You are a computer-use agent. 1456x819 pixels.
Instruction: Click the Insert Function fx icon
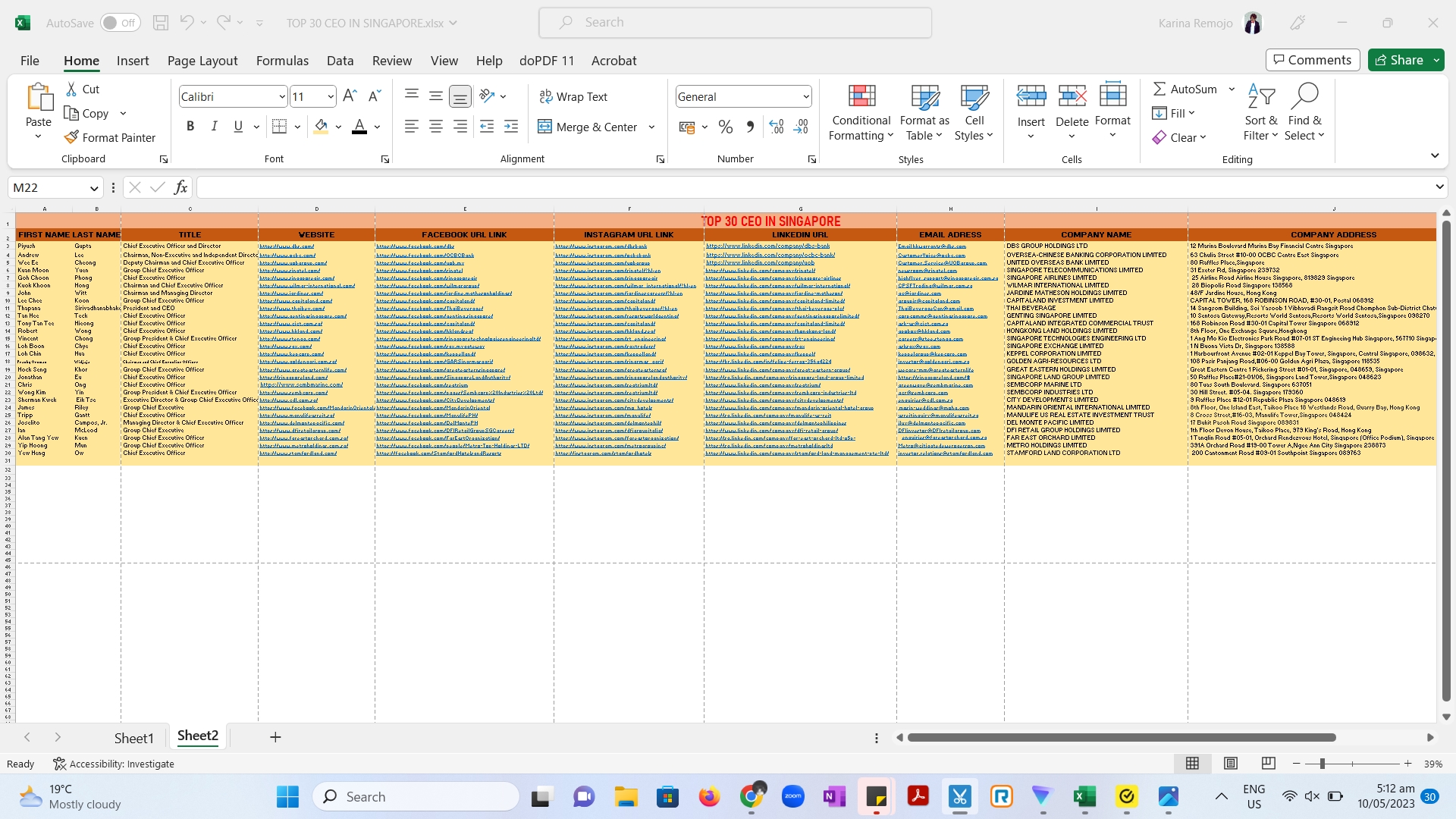click(x=180, y=187)
